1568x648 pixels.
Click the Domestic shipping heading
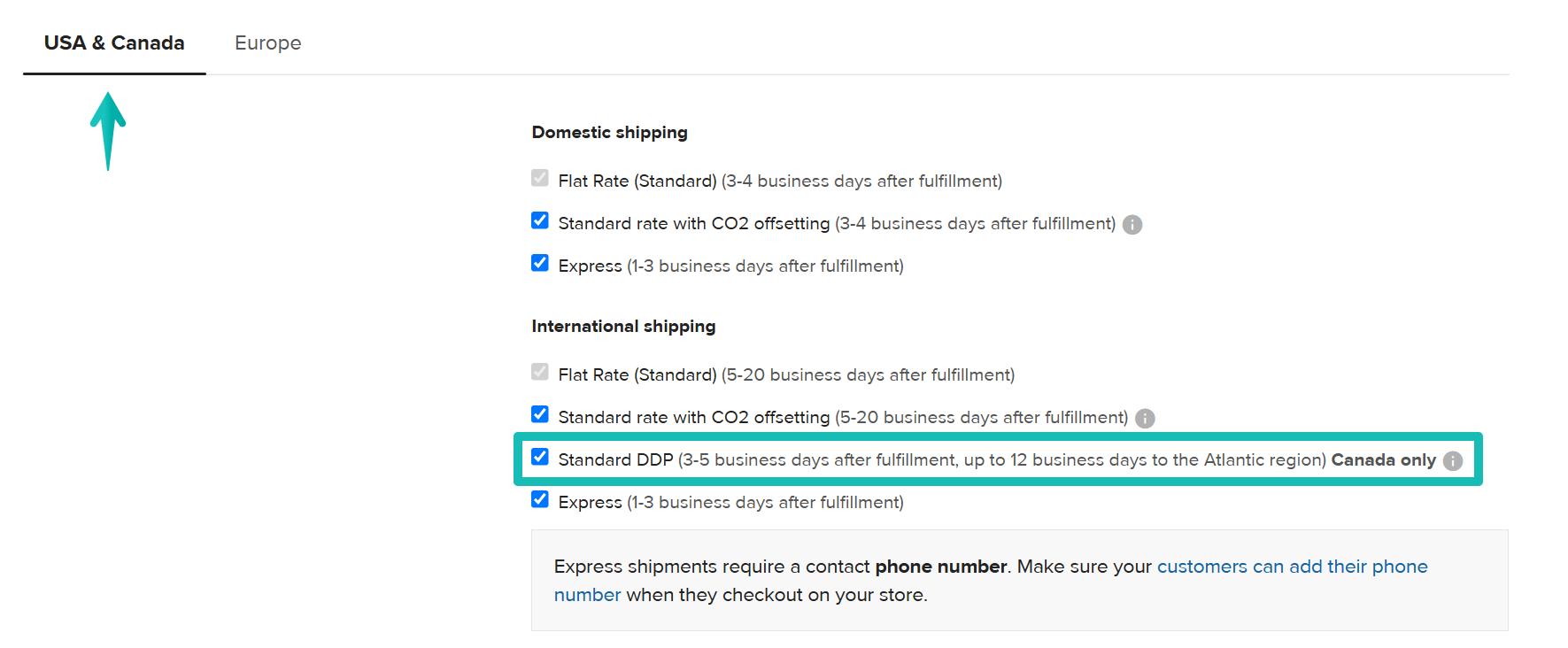click(x=609, y=132)
